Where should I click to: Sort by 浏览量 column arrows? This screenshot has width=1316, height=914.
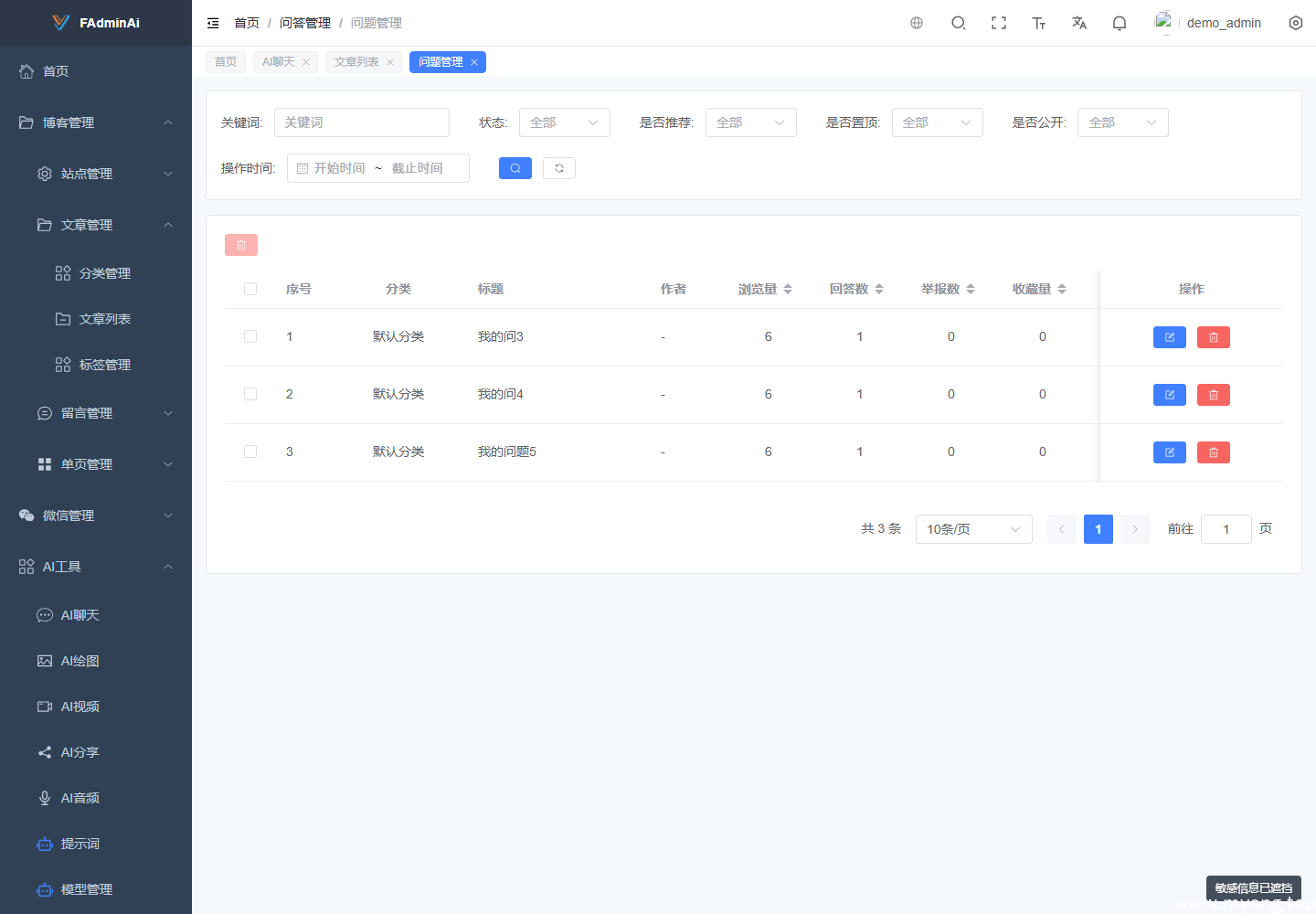click(x=788, y=289)
